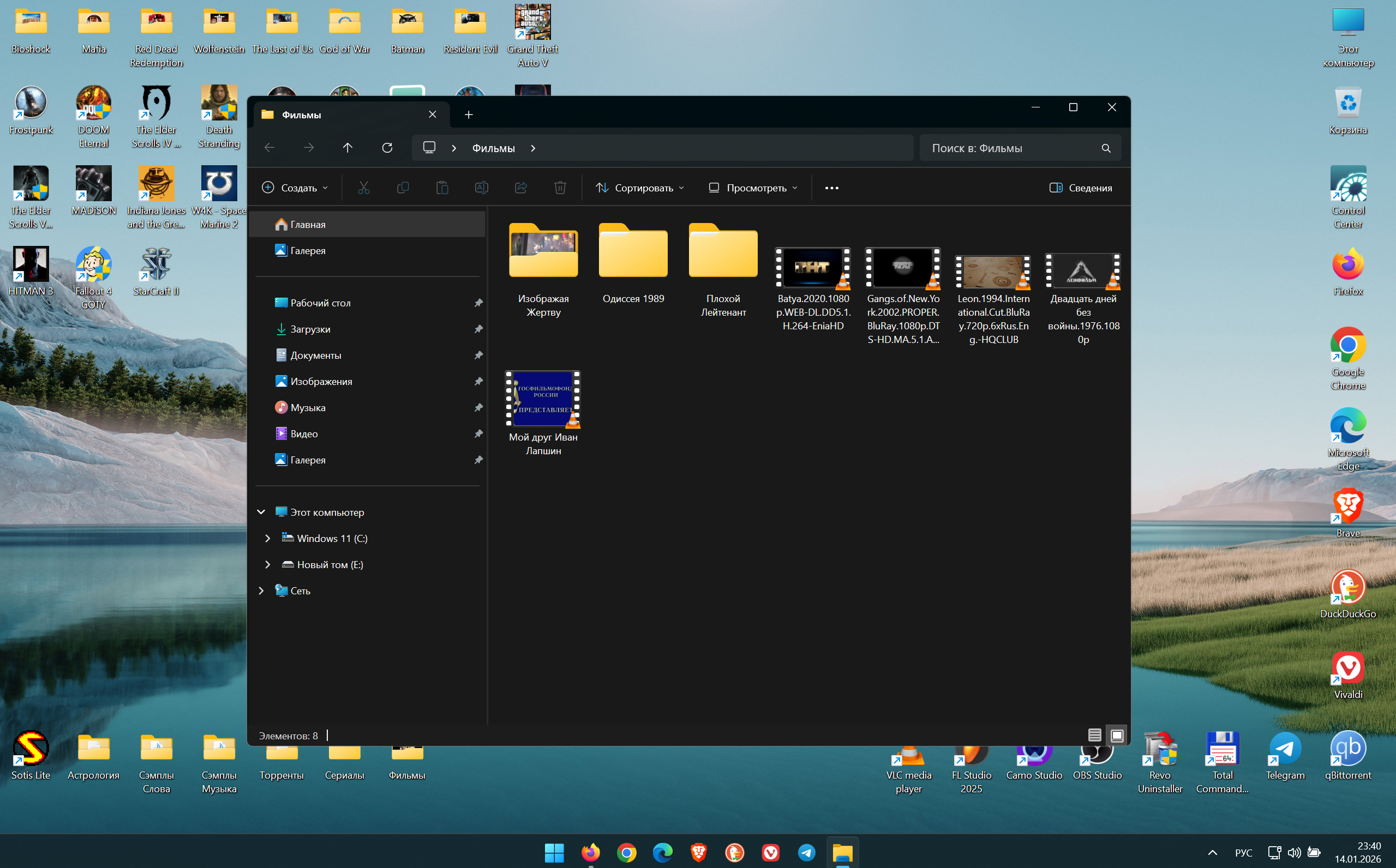Open the three-dots more options menu
This screenshot has height=868, width=1396.
click(x=831, y=188)
